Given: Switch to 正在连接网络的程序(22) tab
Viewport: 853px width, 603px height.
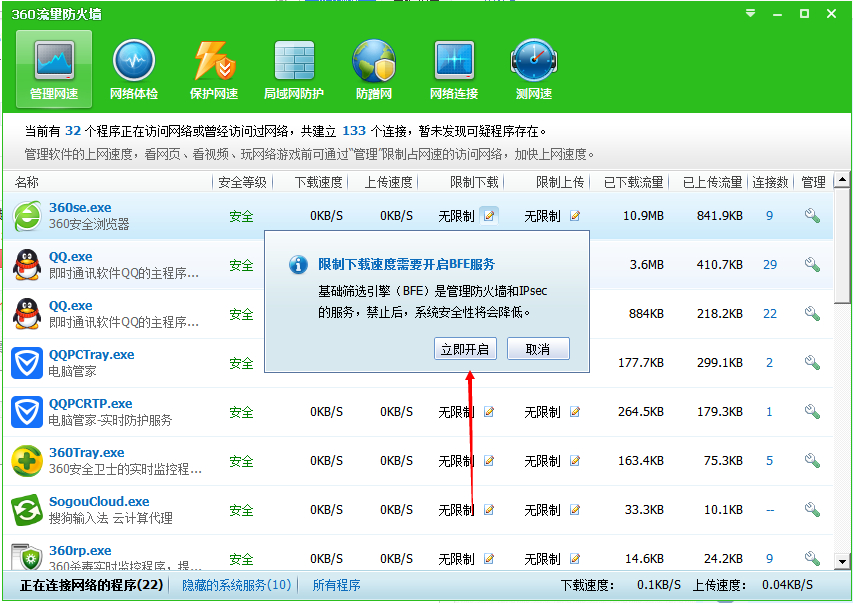Looking at the screenshot, I should point(91,585).
